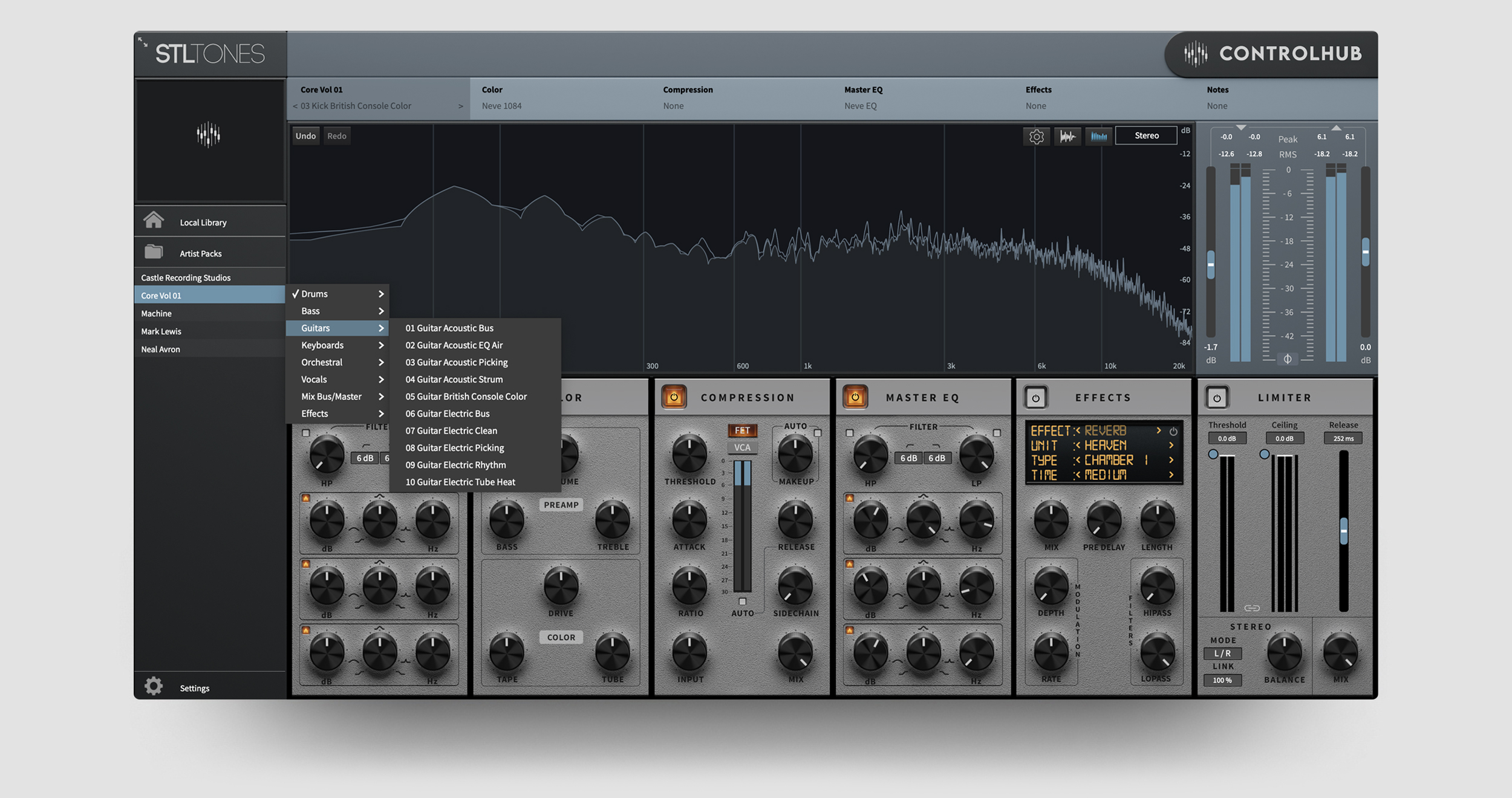Click the L/R stereo mode button
Viewport: 1512px width, 798px height.
(1222, 654)
